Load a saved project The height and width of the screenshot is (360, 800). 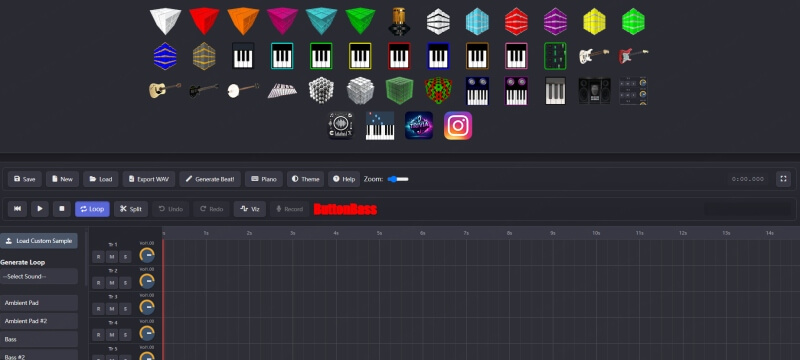(x=101, y=179)
